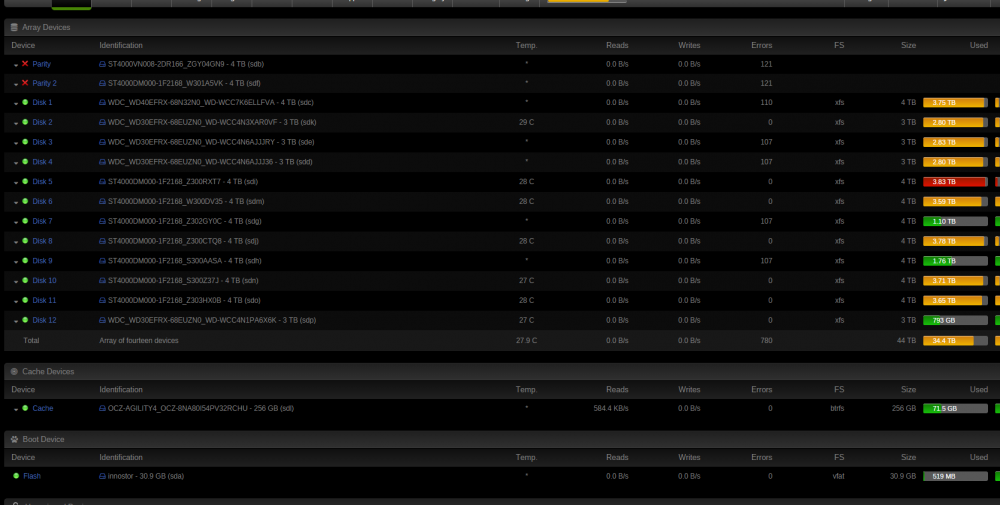This screenshot has height=505, width=1000.
Task: Click the green status ball for Disk 8
Action: click(25, 240)
